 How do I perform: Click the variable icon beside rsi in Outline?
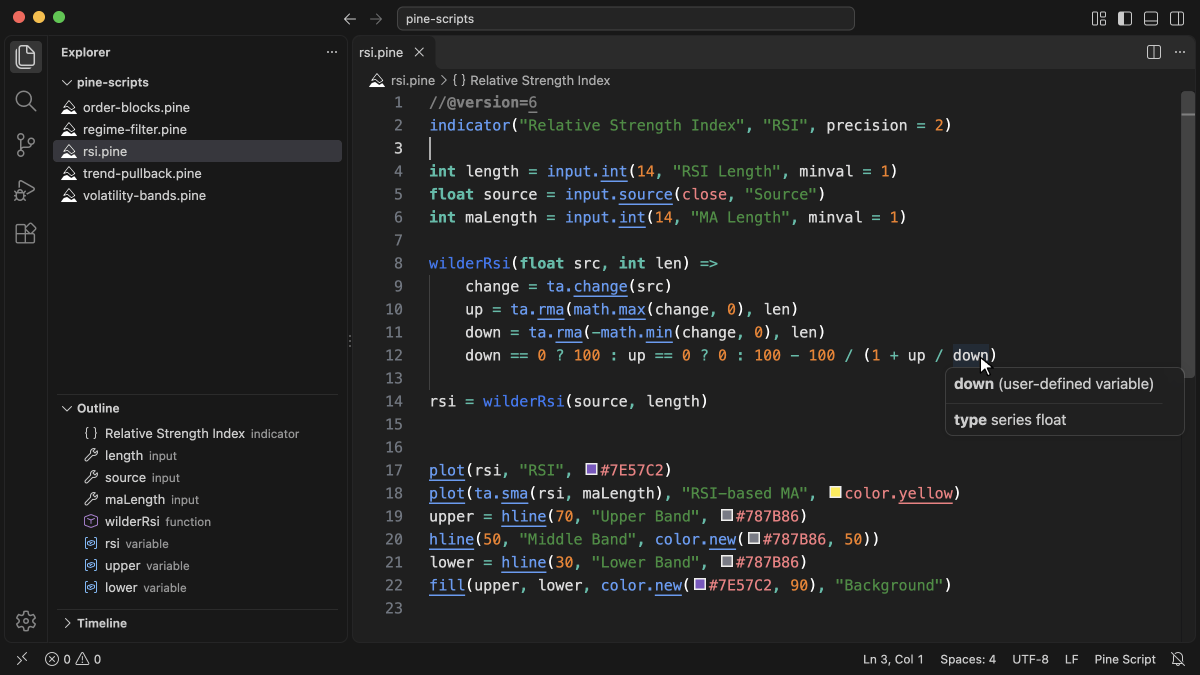pyautogui.click(x=91, y=544)
